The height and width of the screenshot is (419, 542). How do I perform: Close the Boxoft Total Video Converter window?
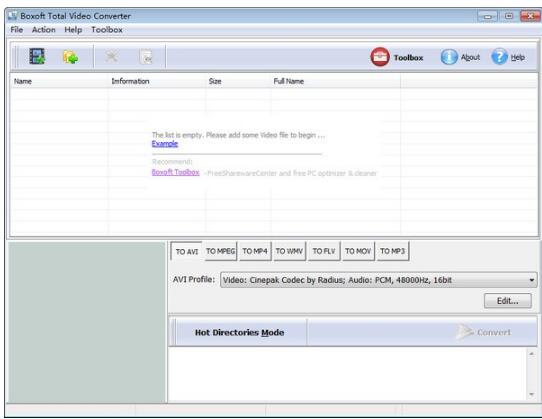530,16
